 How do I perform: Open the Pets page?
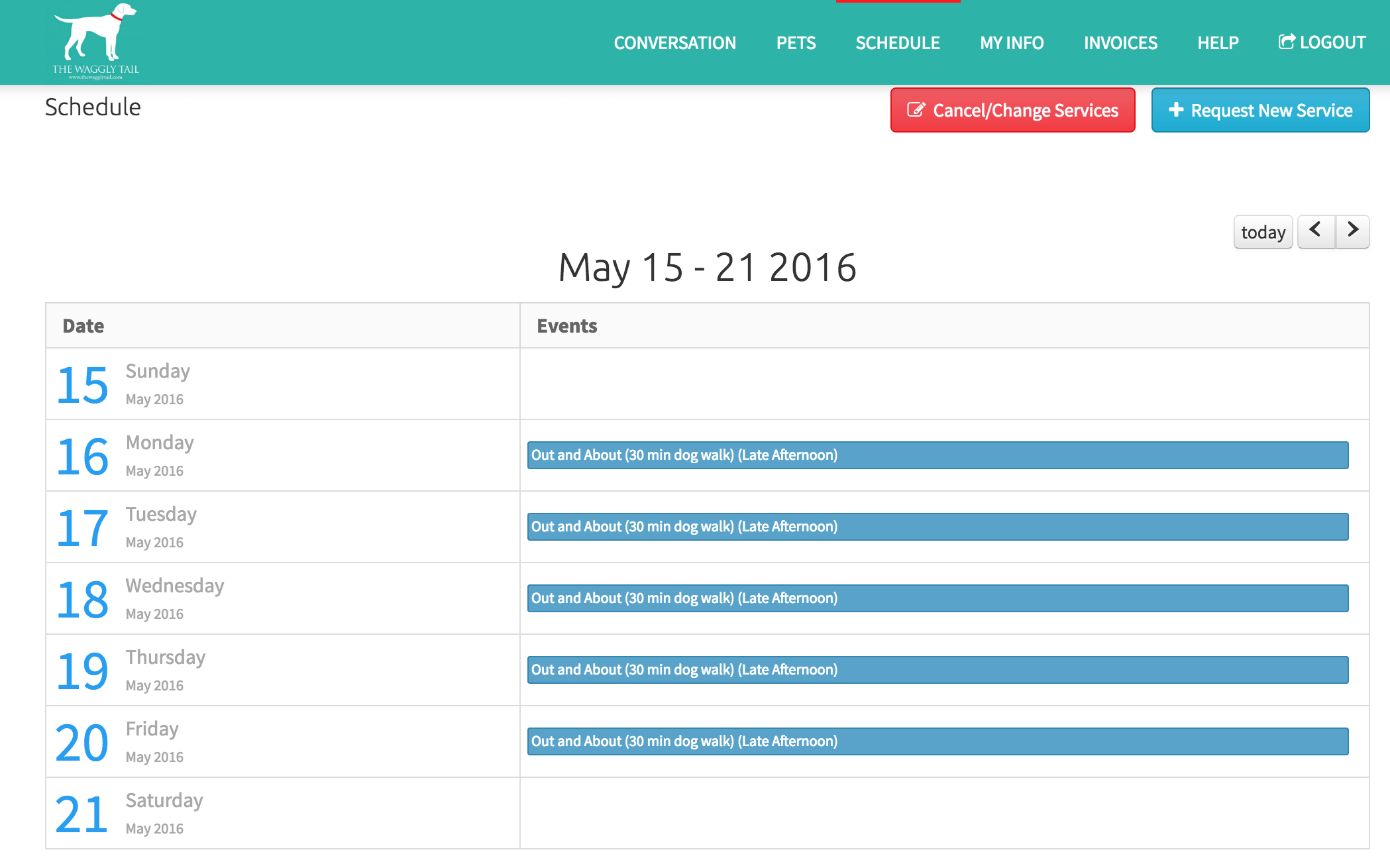point(796,43)
